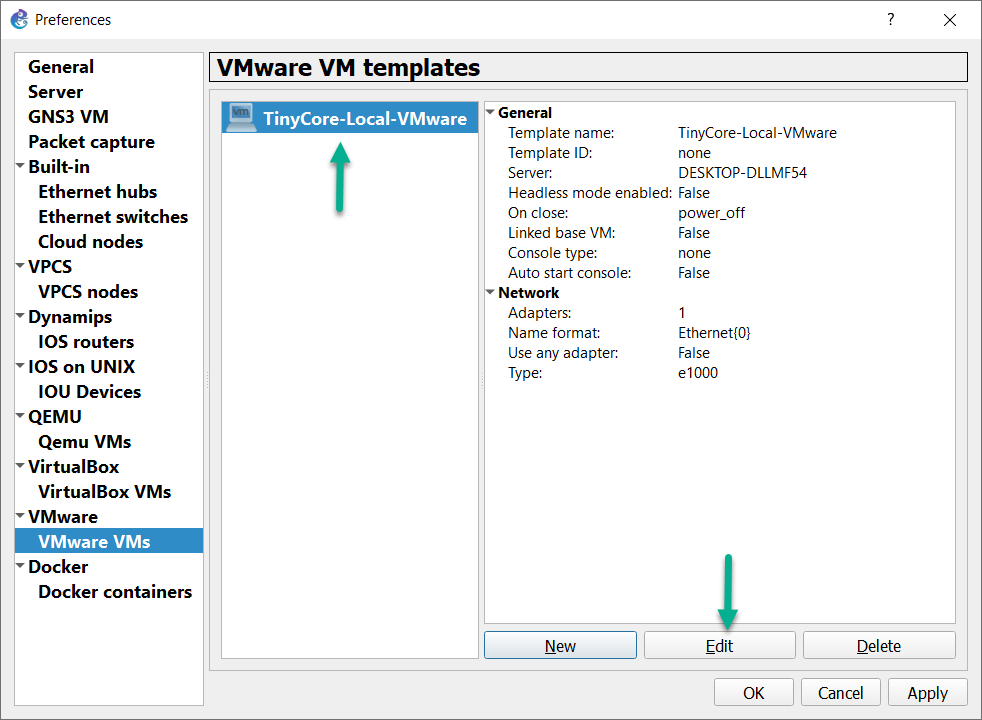Open the General preferences page
This screenshot has height=720, width=982.
tap(61, 67)
